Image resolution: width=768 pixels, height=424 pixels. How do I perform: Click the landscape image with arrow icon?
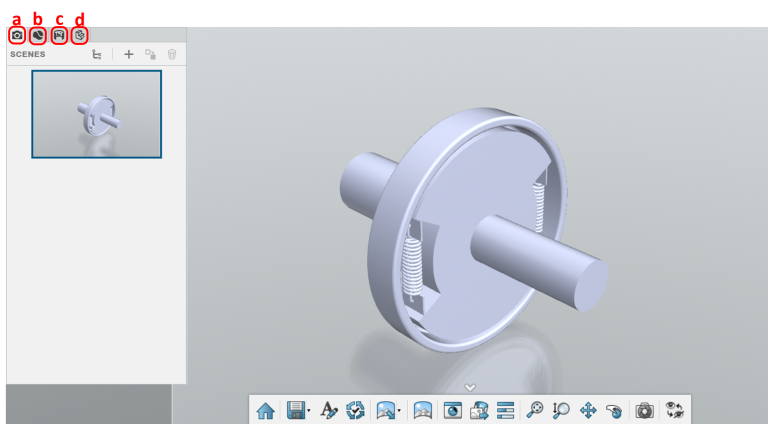point(385,410)
